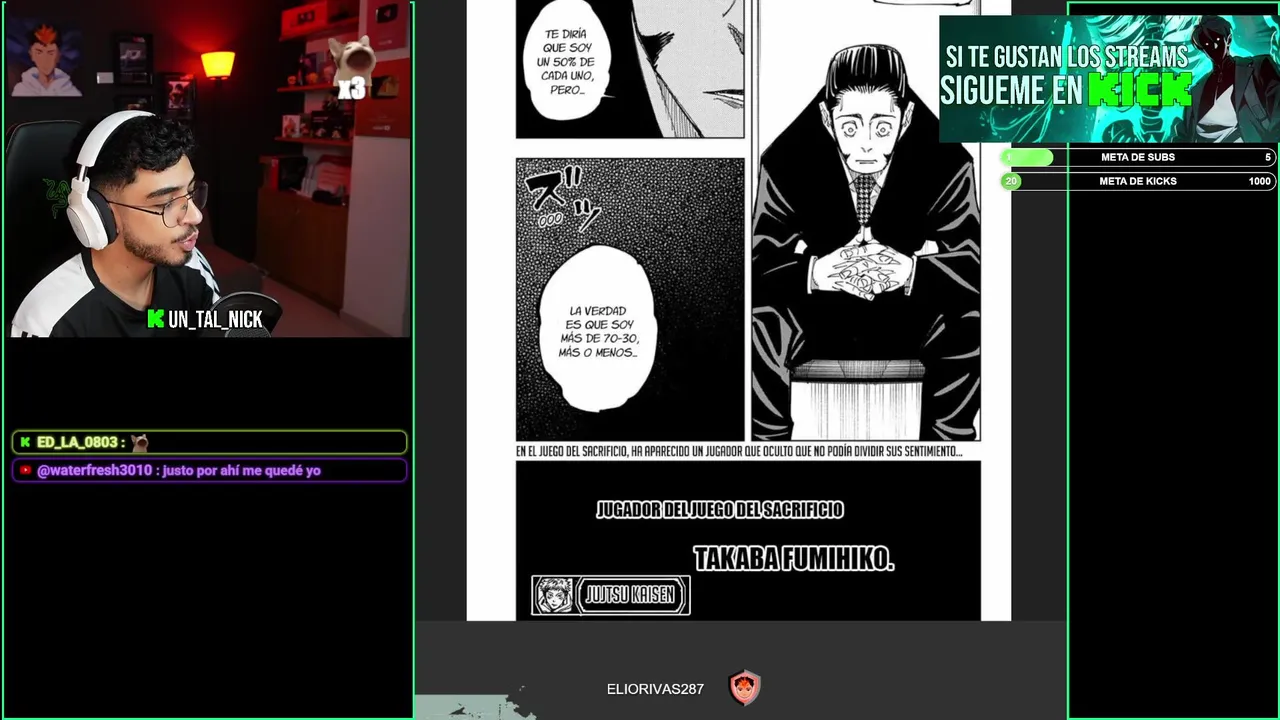The height and width of the screenshot is (720, 1280).
Task: Click the TAKABA FUMIHIKO name text
Action: pyautogui.click(x=794, y=560)
